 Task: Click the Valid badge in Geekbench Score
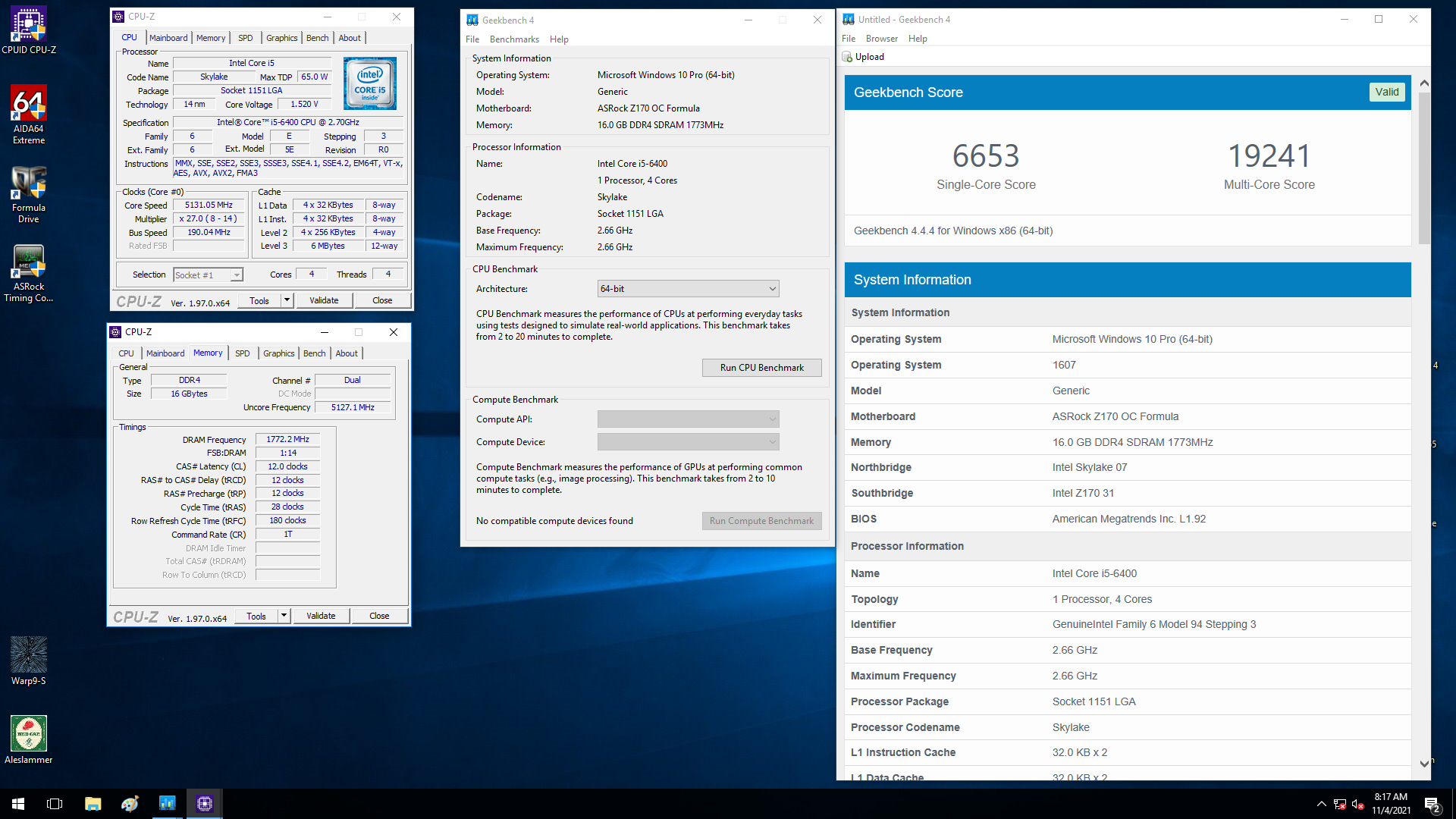coord(1387,93)
